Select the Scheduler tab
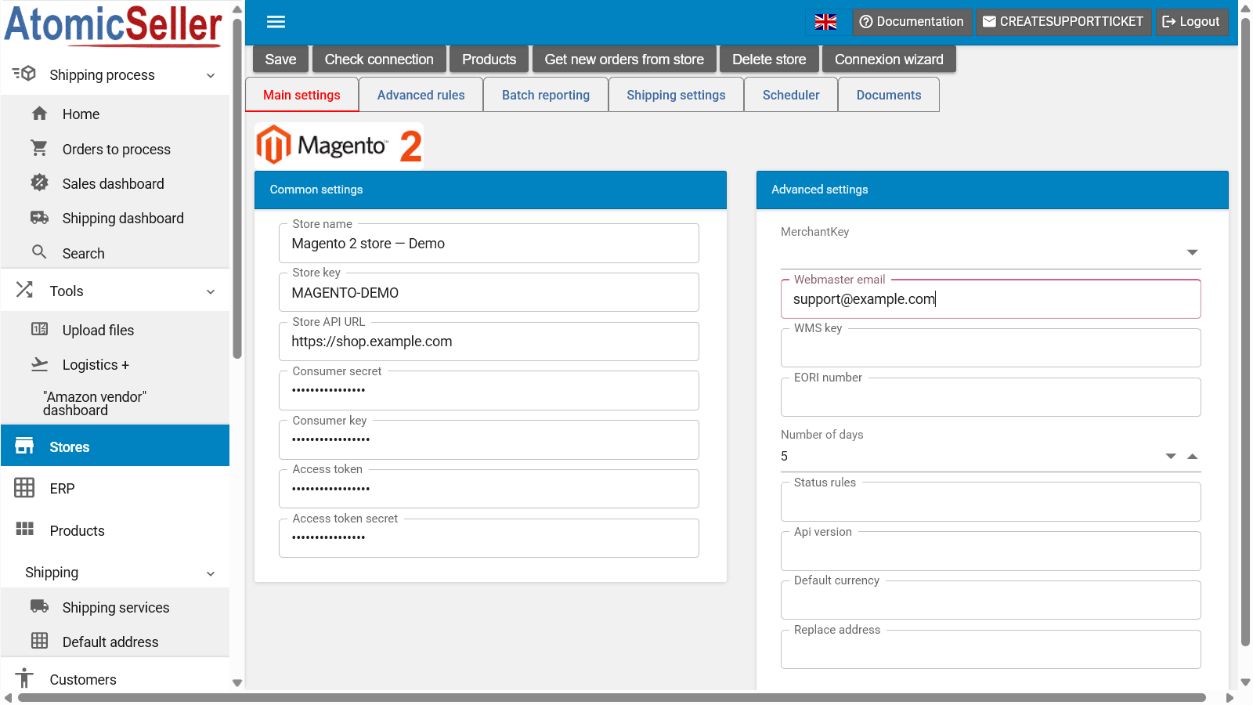This screenshot has height=705, width=1253. (791, 95)
